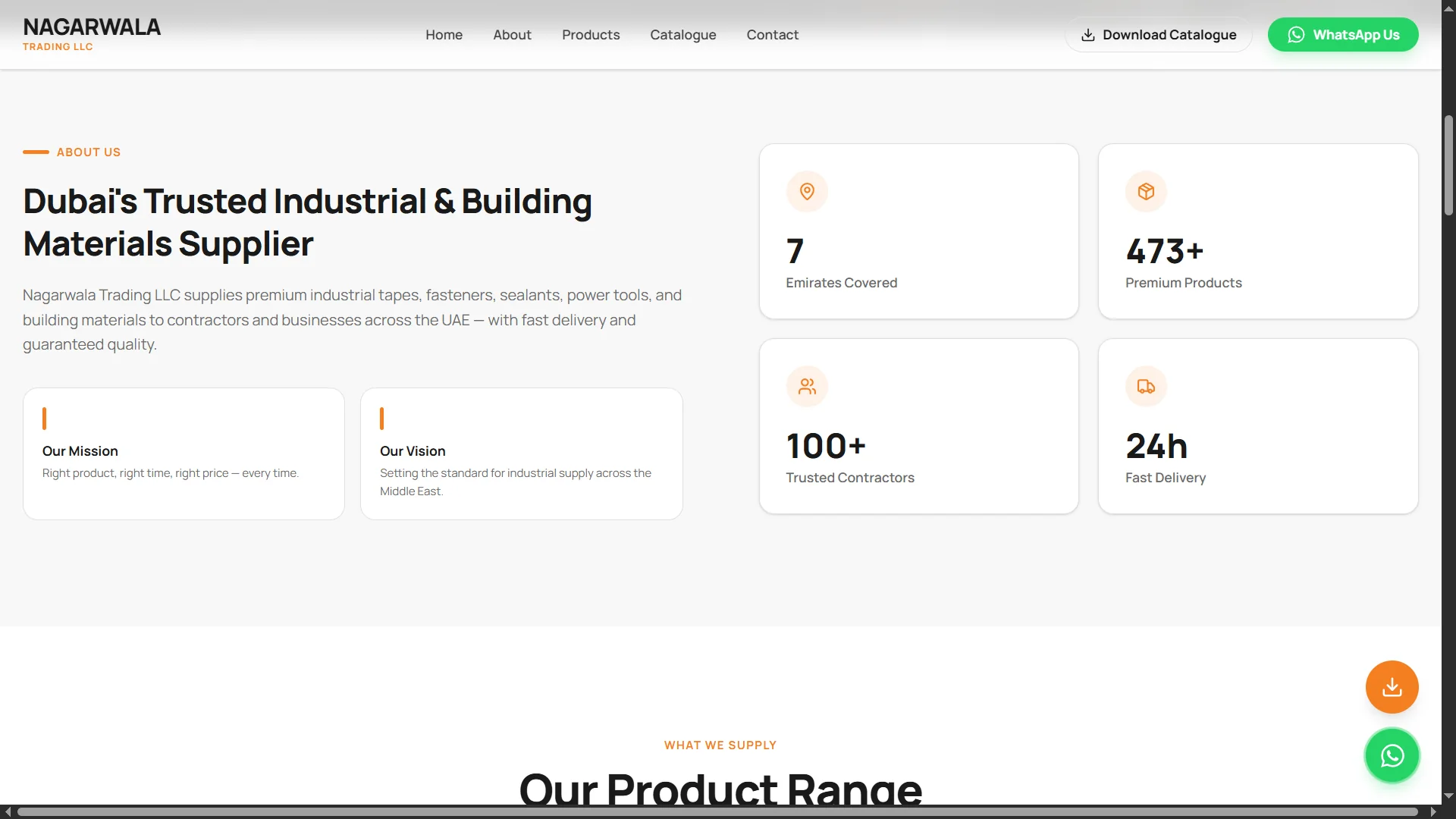Click the Premium Products label
This screenshot has width=1456, height=819.
coord(1184,283)
